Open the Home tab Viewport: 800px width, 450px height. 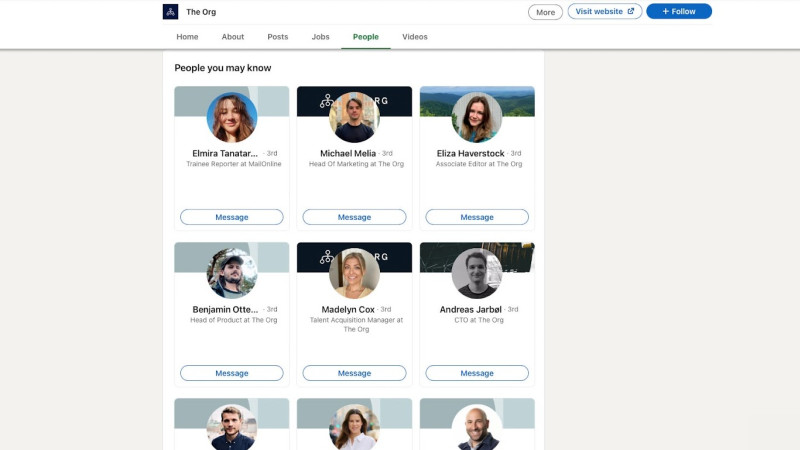pos(187,37)
